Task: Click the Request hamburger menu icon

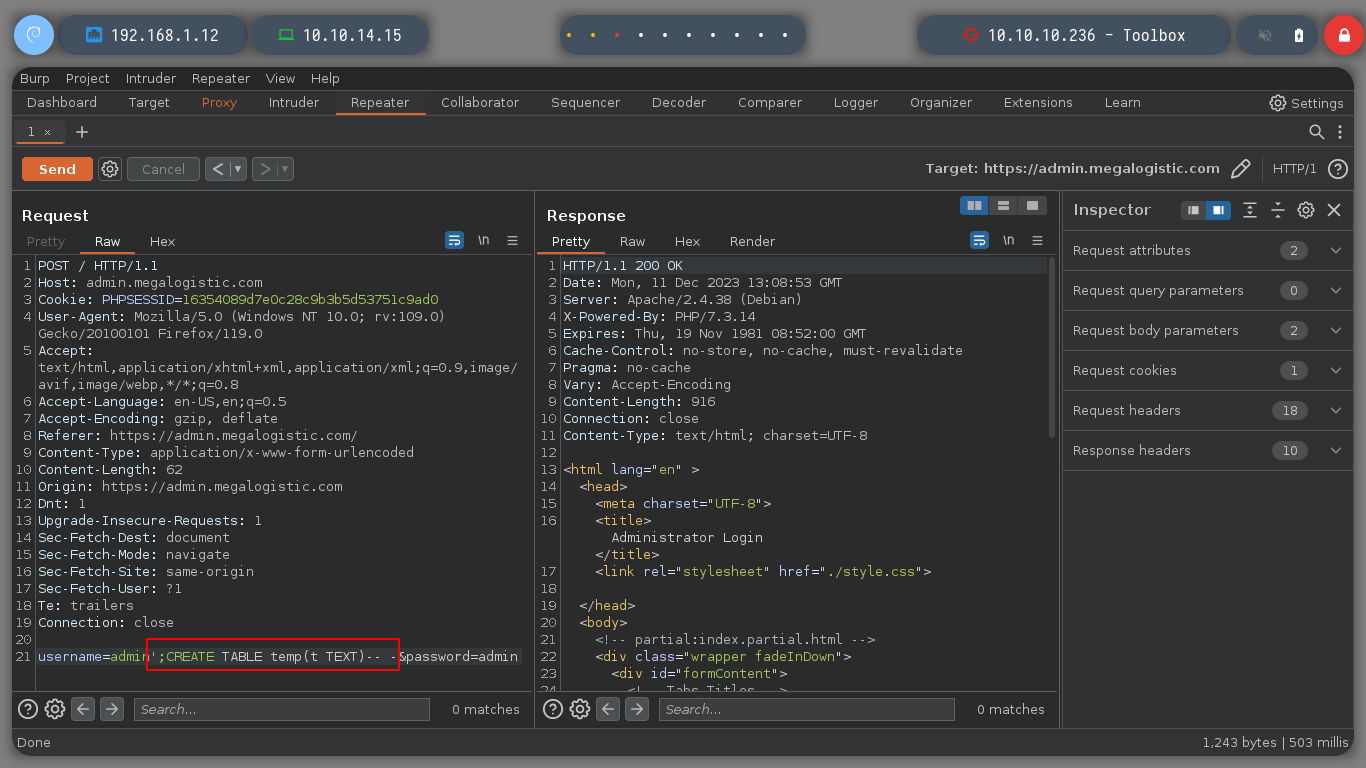Action: (513, 241)
